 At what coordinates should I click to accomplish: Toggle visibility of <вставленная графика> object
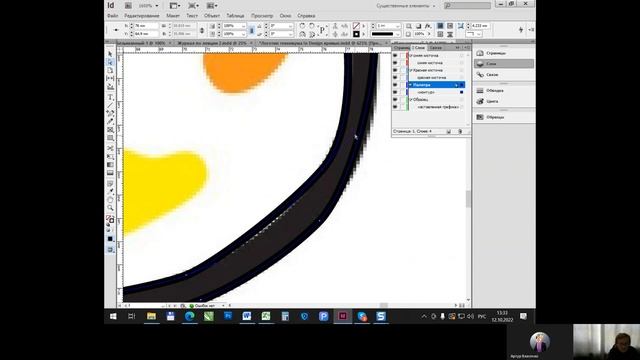coord(395,107)
